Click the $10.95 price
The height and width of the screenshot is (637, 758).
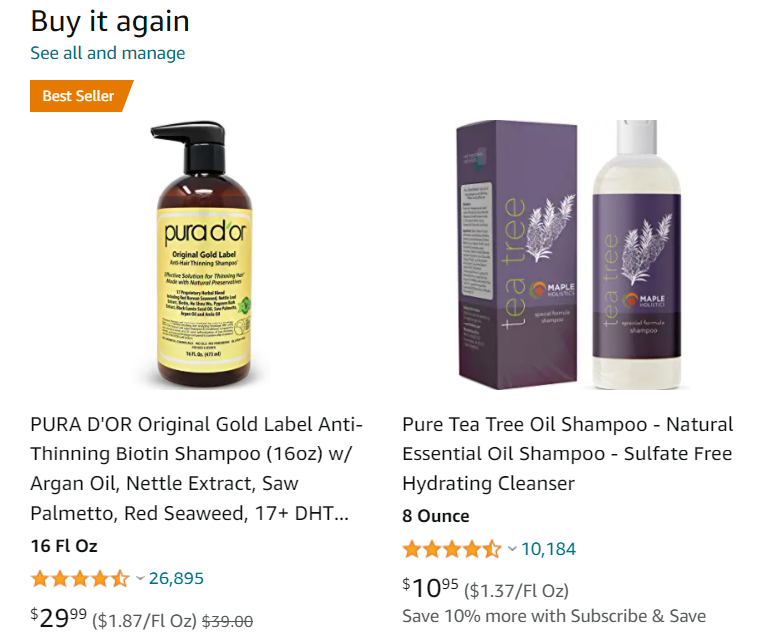tap(430, 588)
